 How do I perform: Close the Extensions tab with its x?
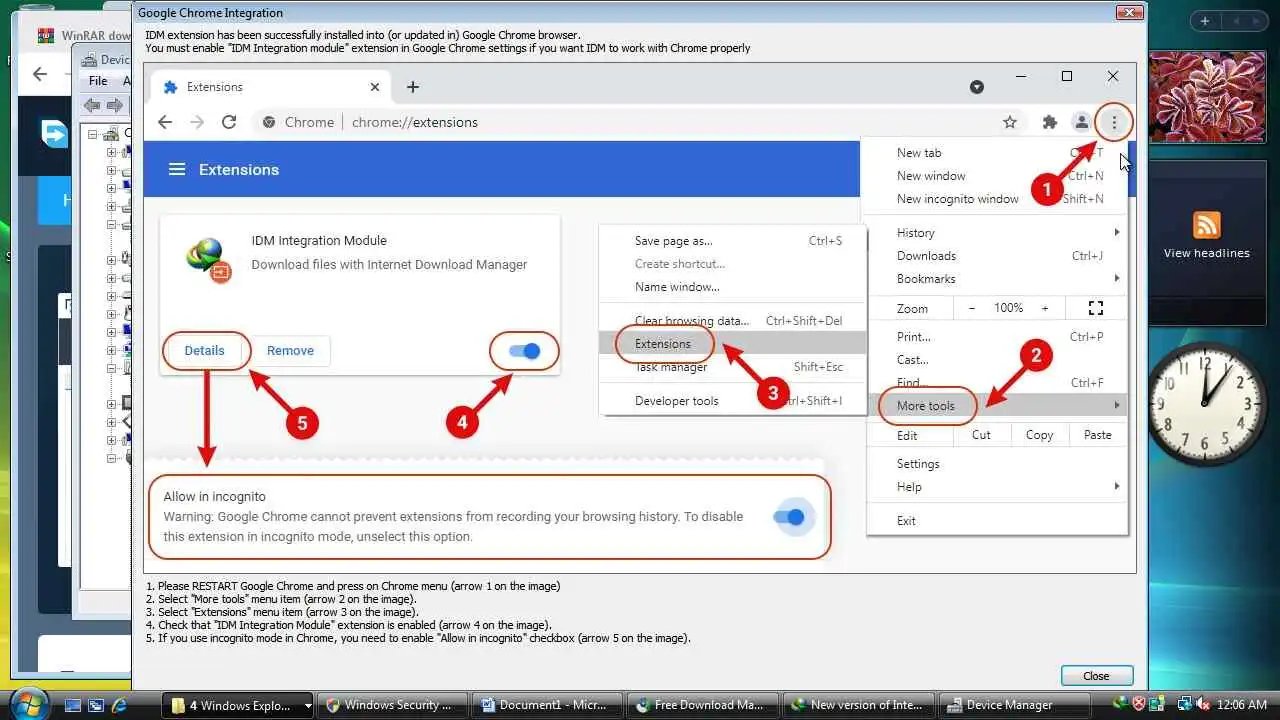coord(375,87)
